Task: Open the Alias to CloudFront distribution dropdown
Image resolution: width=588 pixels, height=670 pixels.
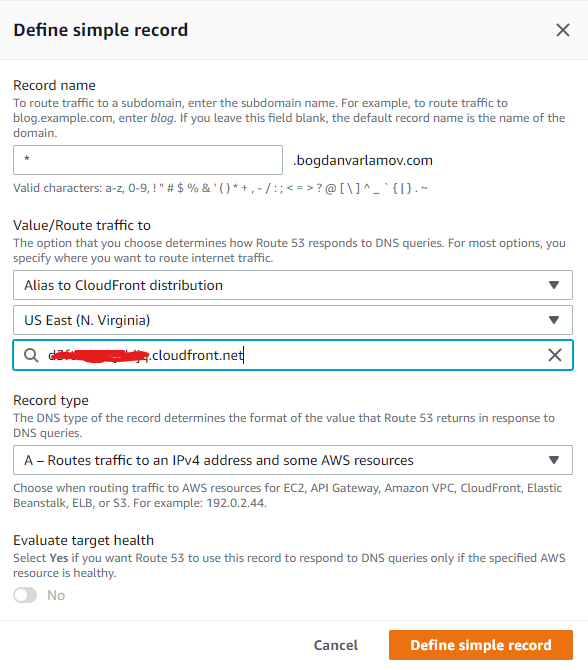Action: 293,285
